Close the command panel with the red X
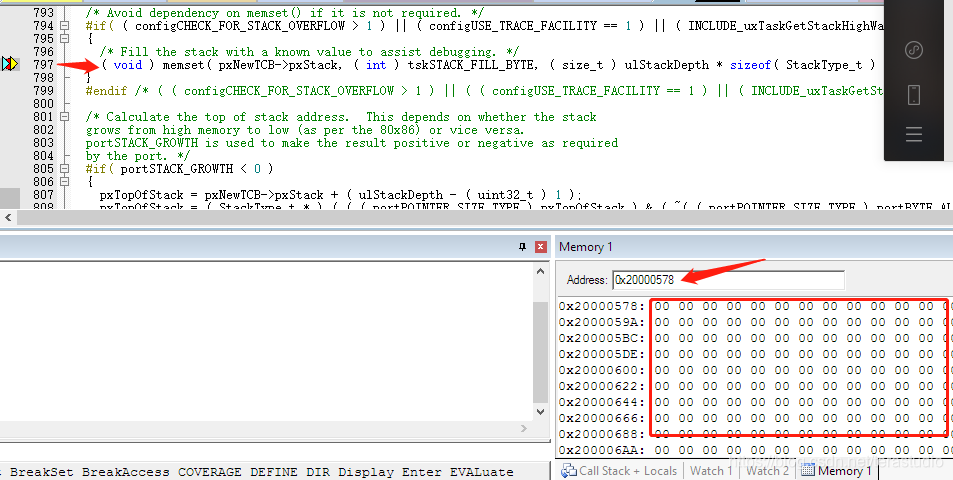 point(540,247)
